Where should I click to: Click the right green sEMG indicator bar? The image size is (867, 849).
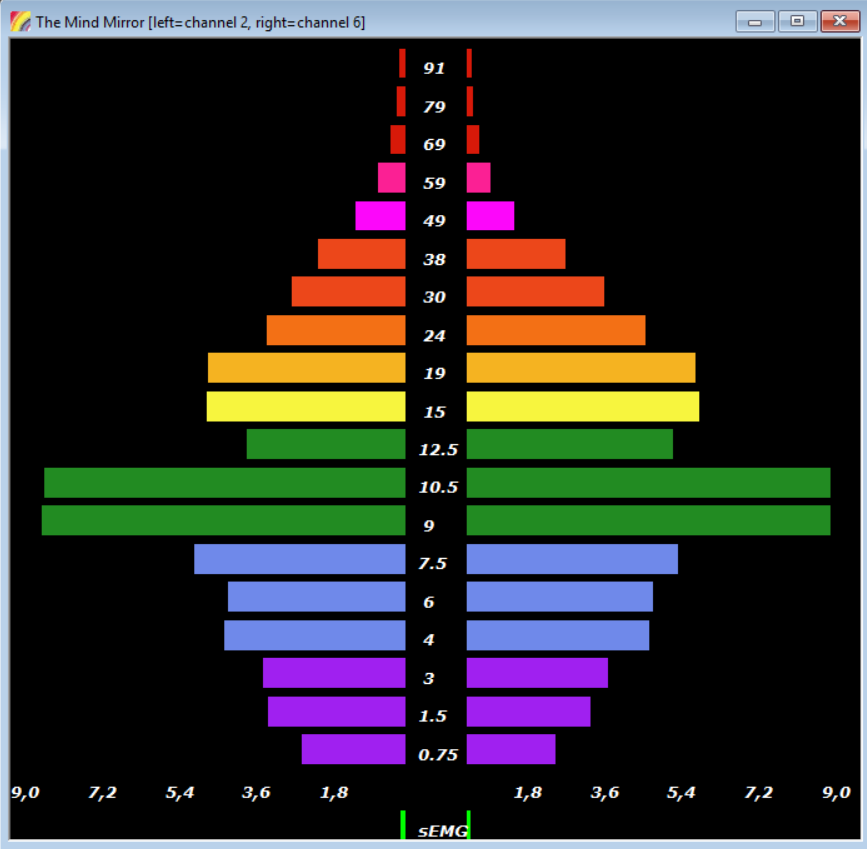pos(468,825)
